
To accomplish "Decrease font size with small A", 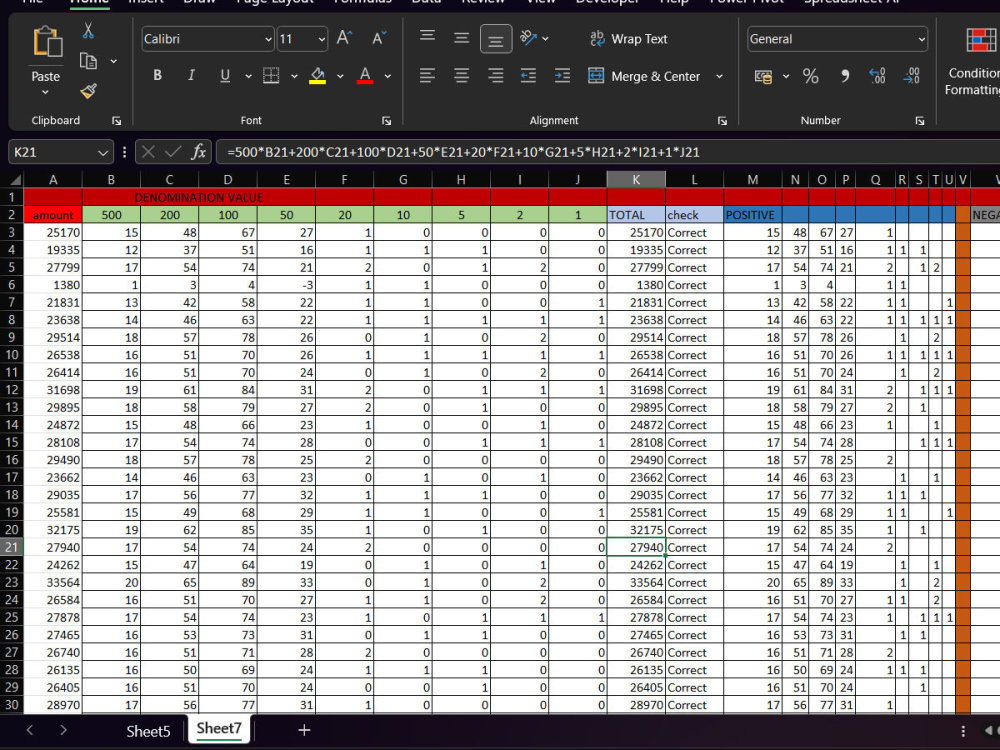I will pos(379,38).
